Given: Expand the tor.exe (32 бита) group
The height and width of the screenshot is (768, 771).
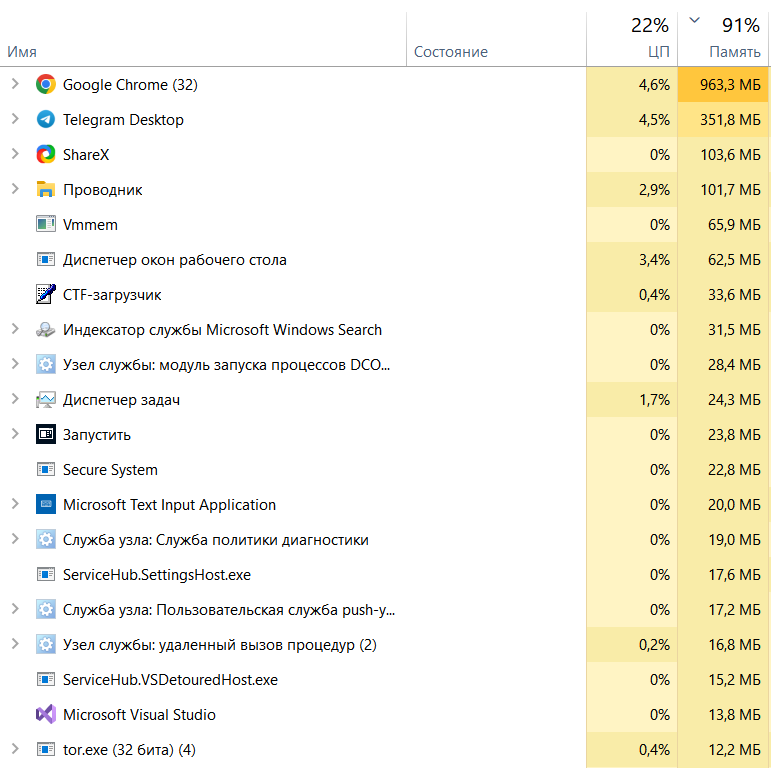Looking at the screenshot, I should tap(15, 749).
